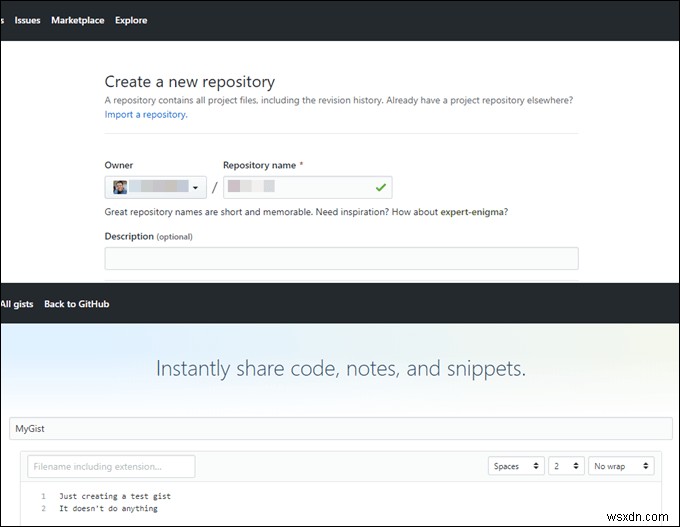680x527 pixels.
Task: Open the Spaces indent mode dropdown
Action: (516, 466)
